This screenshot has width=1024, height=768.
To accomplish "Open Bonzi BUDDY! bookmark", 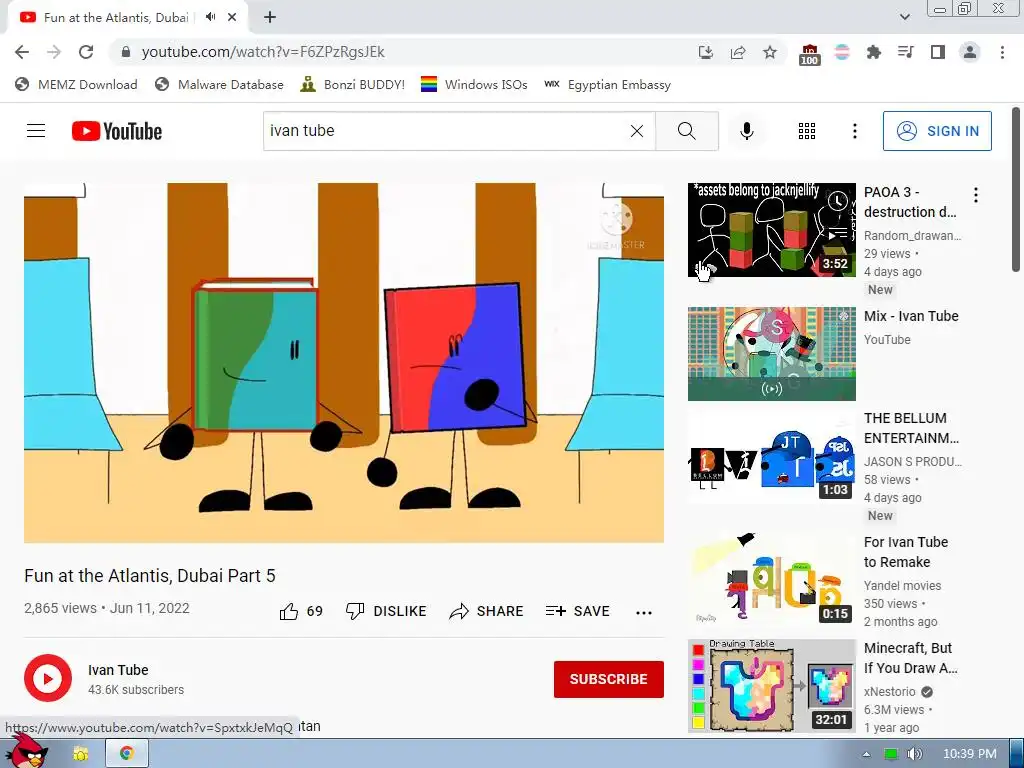I will click(x=353, y=85).
